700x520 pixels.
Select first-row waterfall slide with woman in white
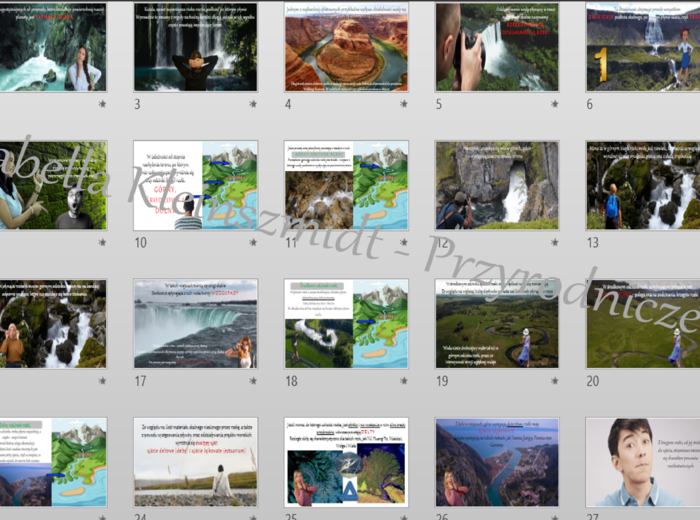[x=53, y=47]
